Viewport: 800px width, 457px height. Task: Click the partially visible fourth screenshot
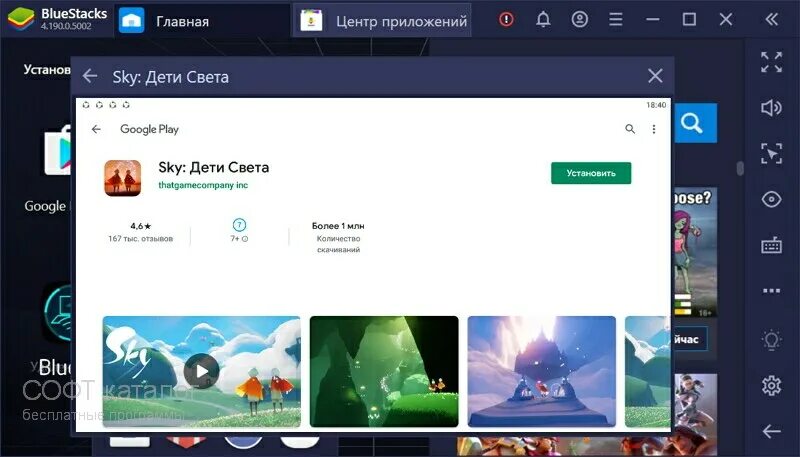point(647,371)
